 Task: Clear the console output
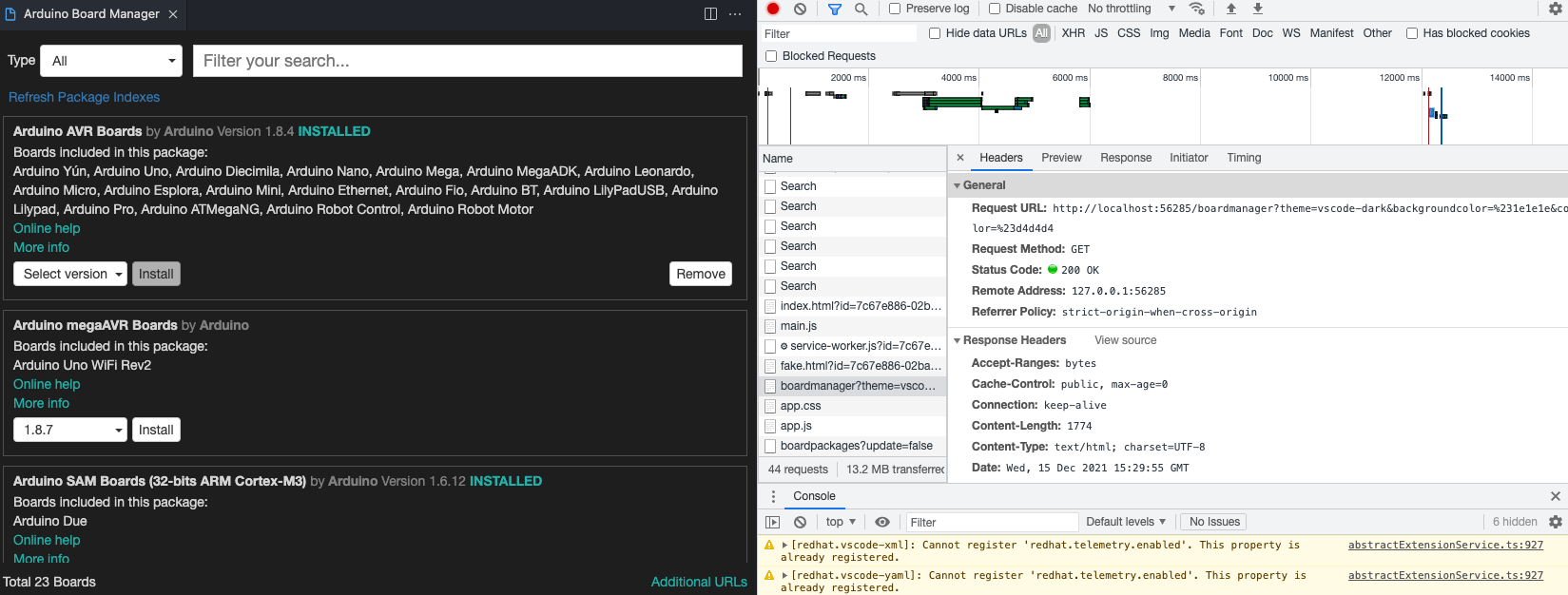tap(801, 522)
